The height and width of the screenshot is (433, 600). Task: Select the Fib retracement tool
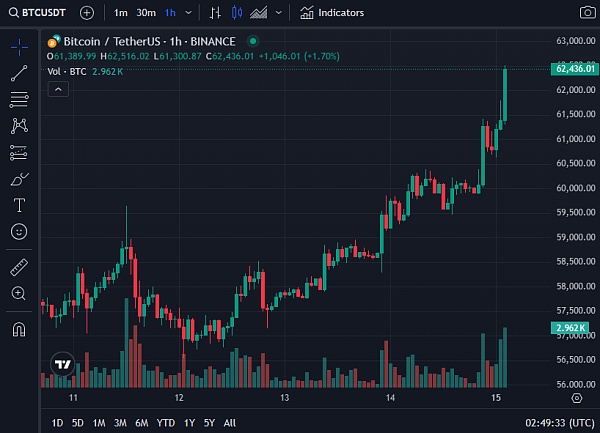19,99
